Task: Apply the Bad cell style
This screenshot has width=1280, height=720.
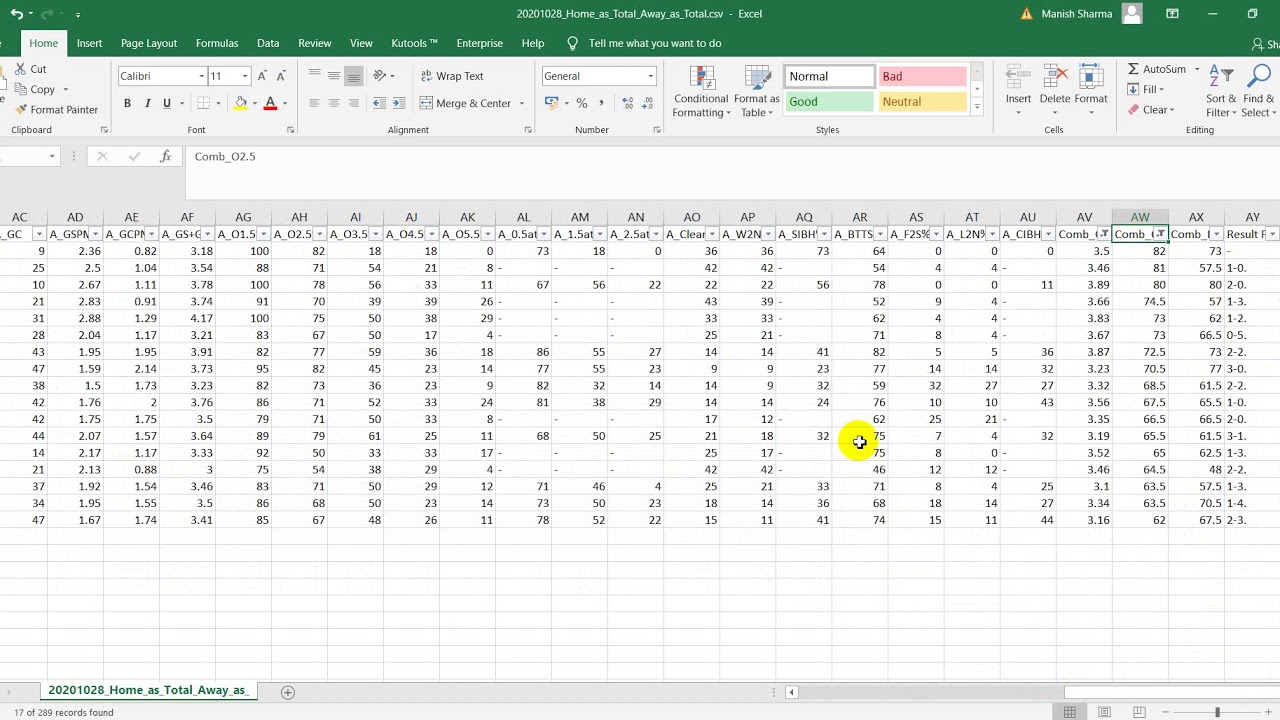Action: click(x=922, y=76)
